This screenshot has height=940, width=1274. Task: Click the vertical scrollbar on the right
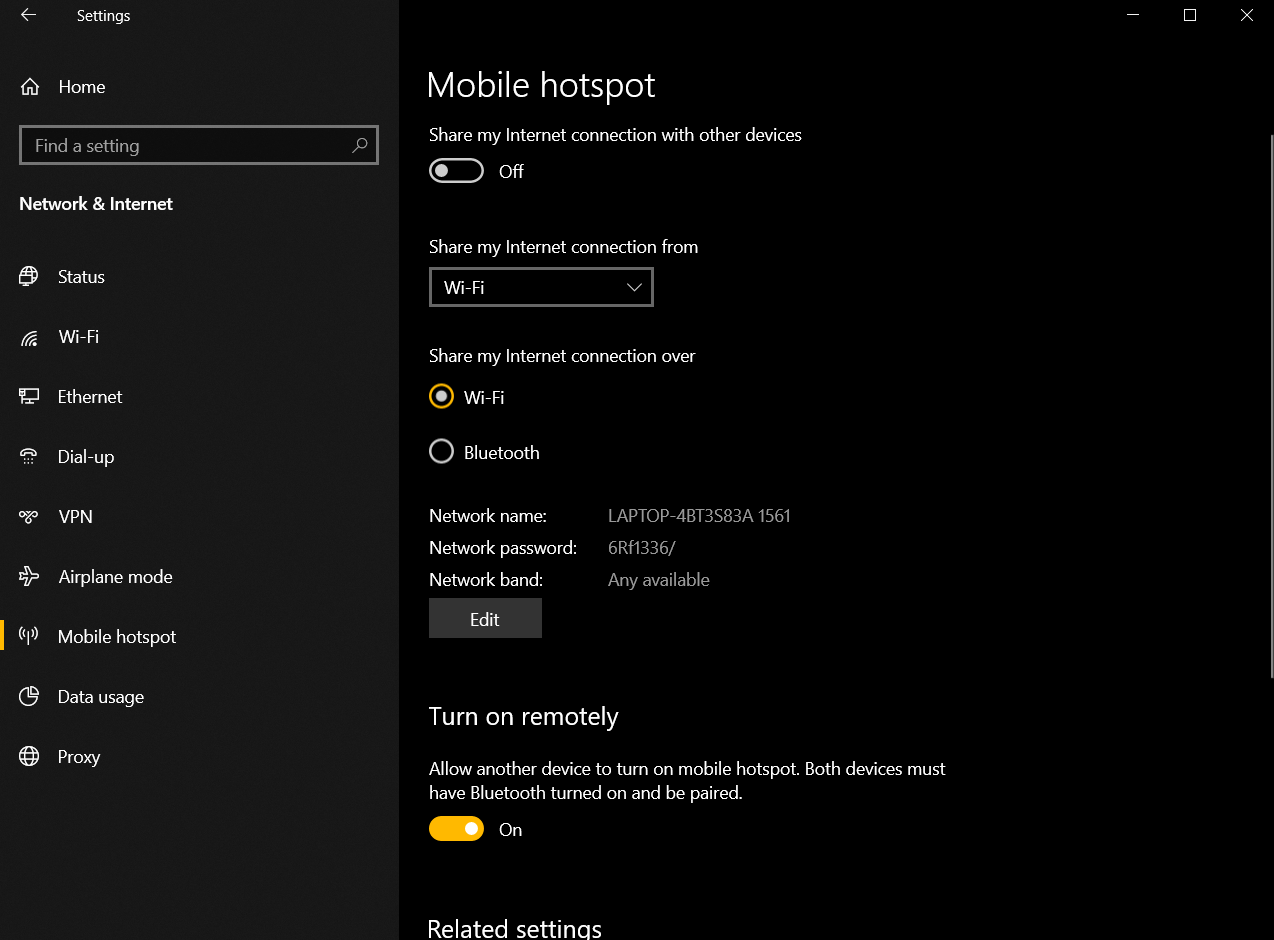[x=1270, y=400]
